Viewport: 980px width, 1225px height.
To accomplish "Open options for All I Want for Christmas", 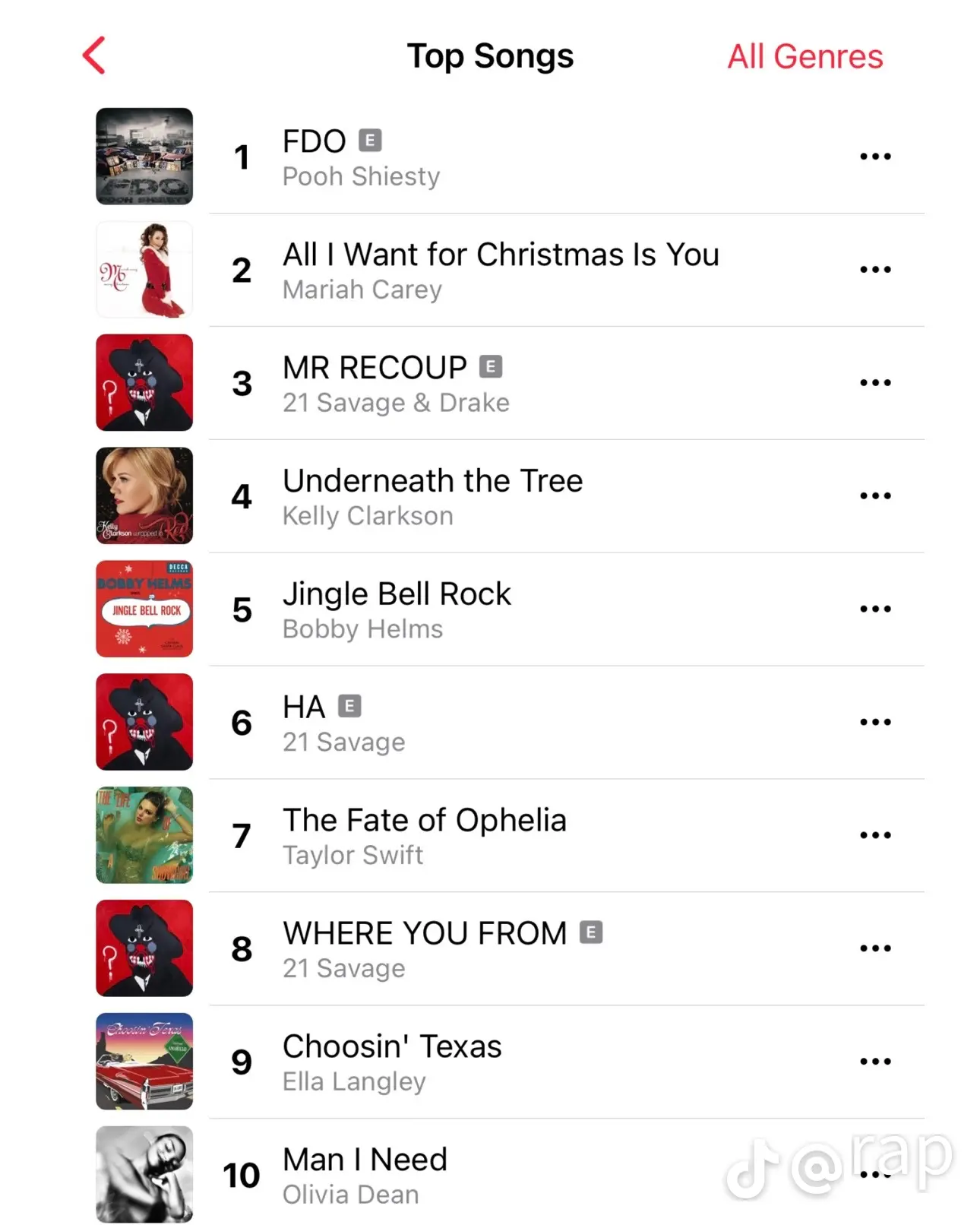I will click(874, 270).
